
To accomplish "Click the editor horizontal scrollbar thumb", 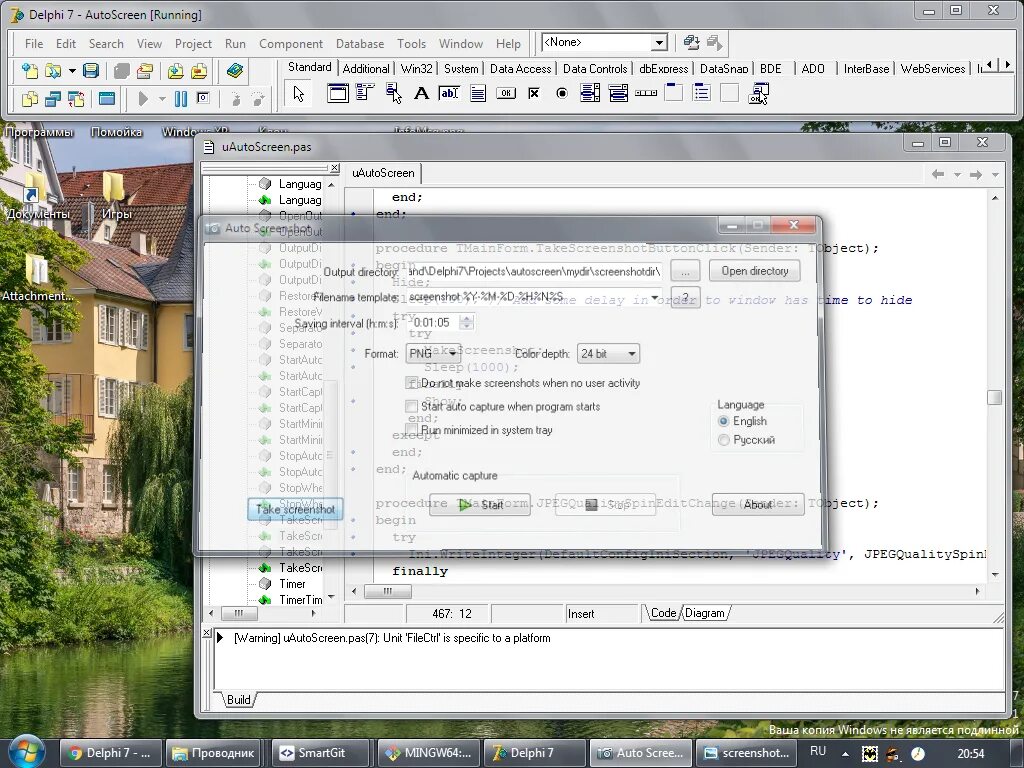I will click(x=388, y=592).
